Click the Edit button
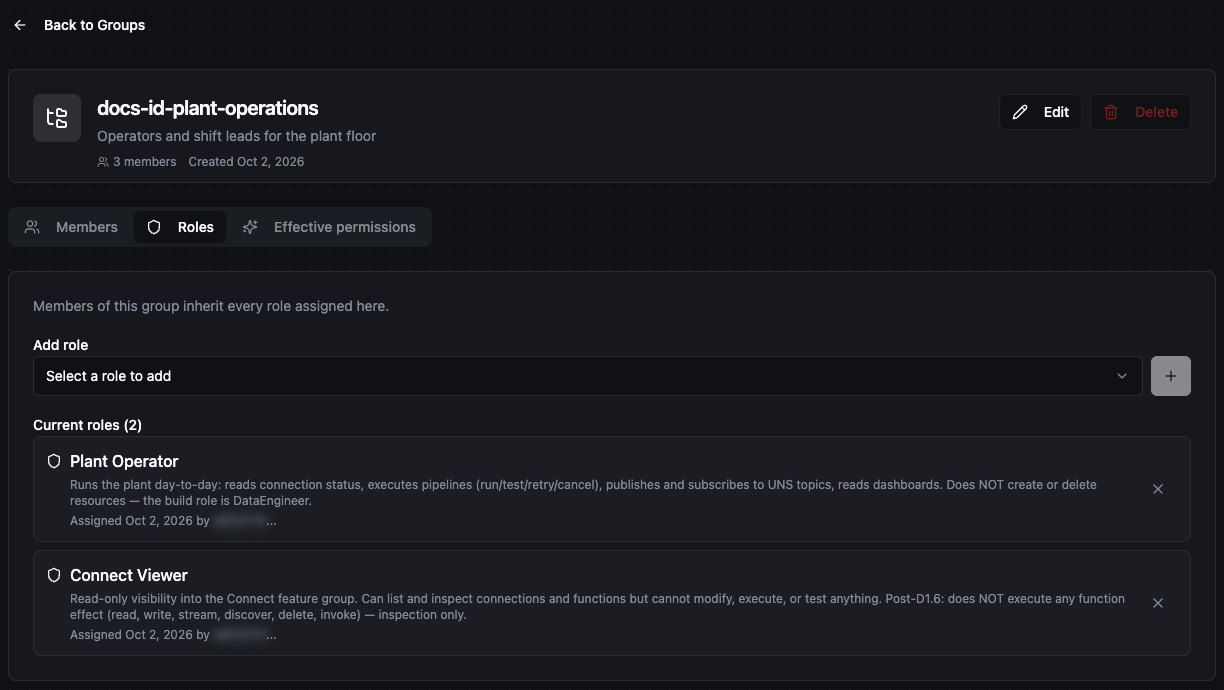1224x690 pixels. [x=1040, y=112]
